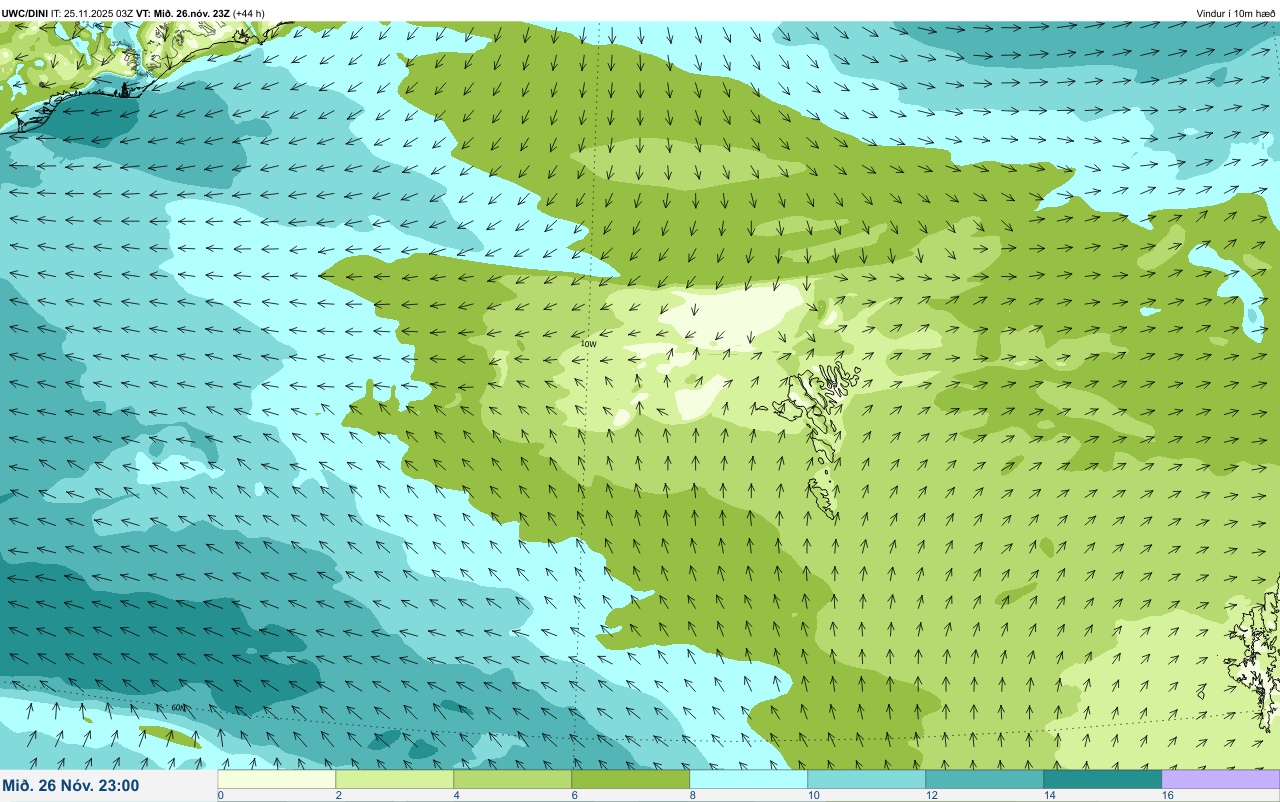Pick the 4–6 light green legend swatch
Screen dimensions: 1280x802
tap(512, 779)
